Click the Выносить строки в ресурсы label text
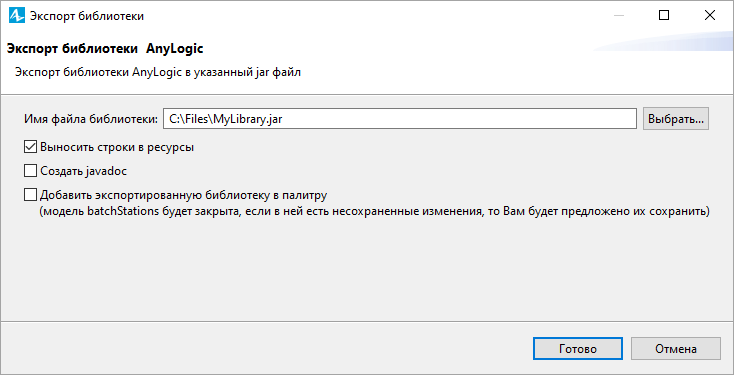The image size is (734, 375). coord(117,147)
